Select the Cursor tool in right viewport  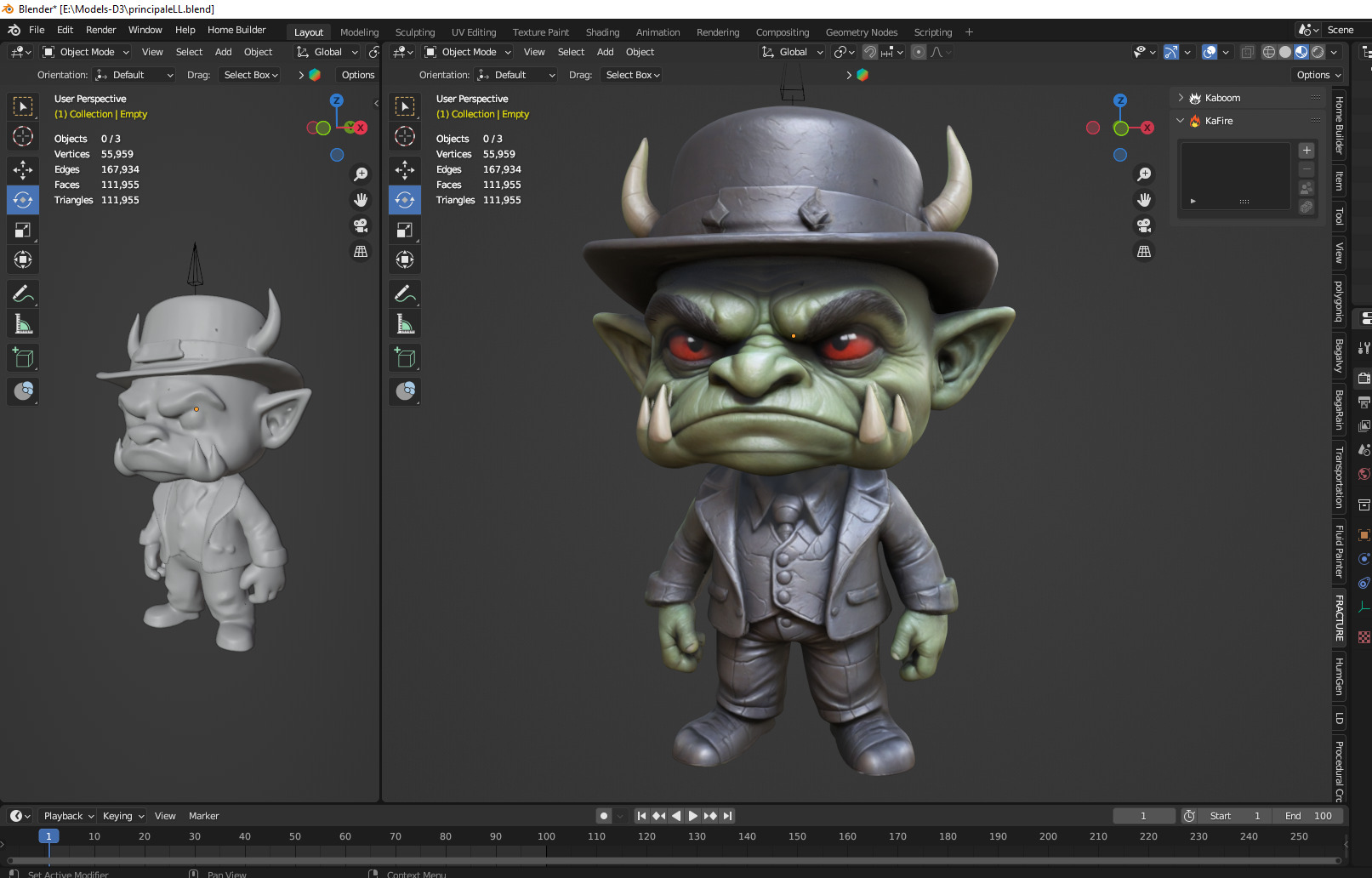point(405,136)
